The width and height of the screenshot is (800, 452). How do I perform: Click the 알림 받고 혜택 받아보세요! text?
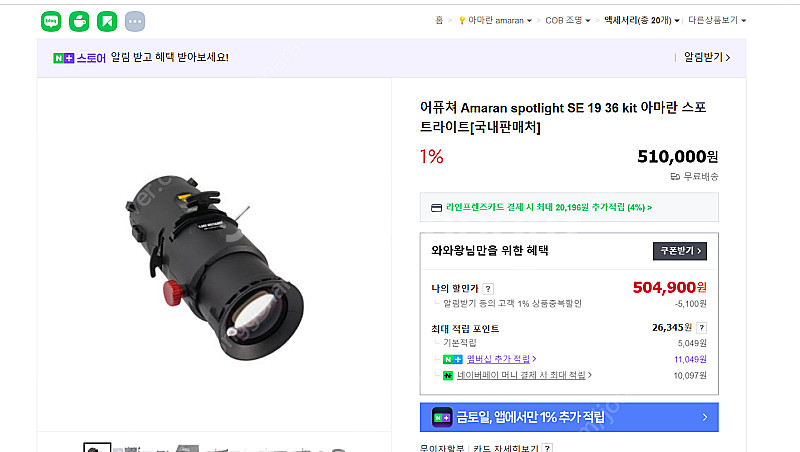(169, 57)
